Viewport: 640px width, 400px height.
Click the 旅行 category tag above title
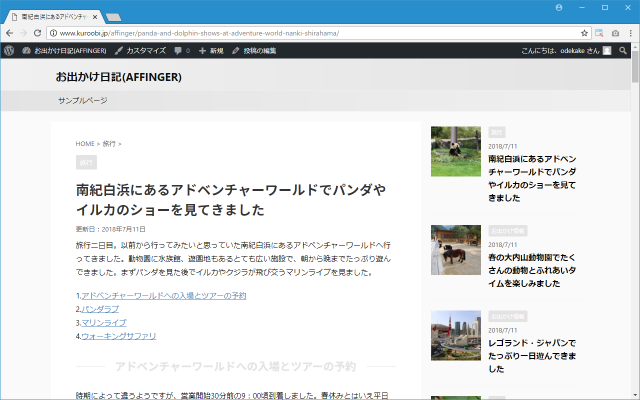(x=86, y=162)
